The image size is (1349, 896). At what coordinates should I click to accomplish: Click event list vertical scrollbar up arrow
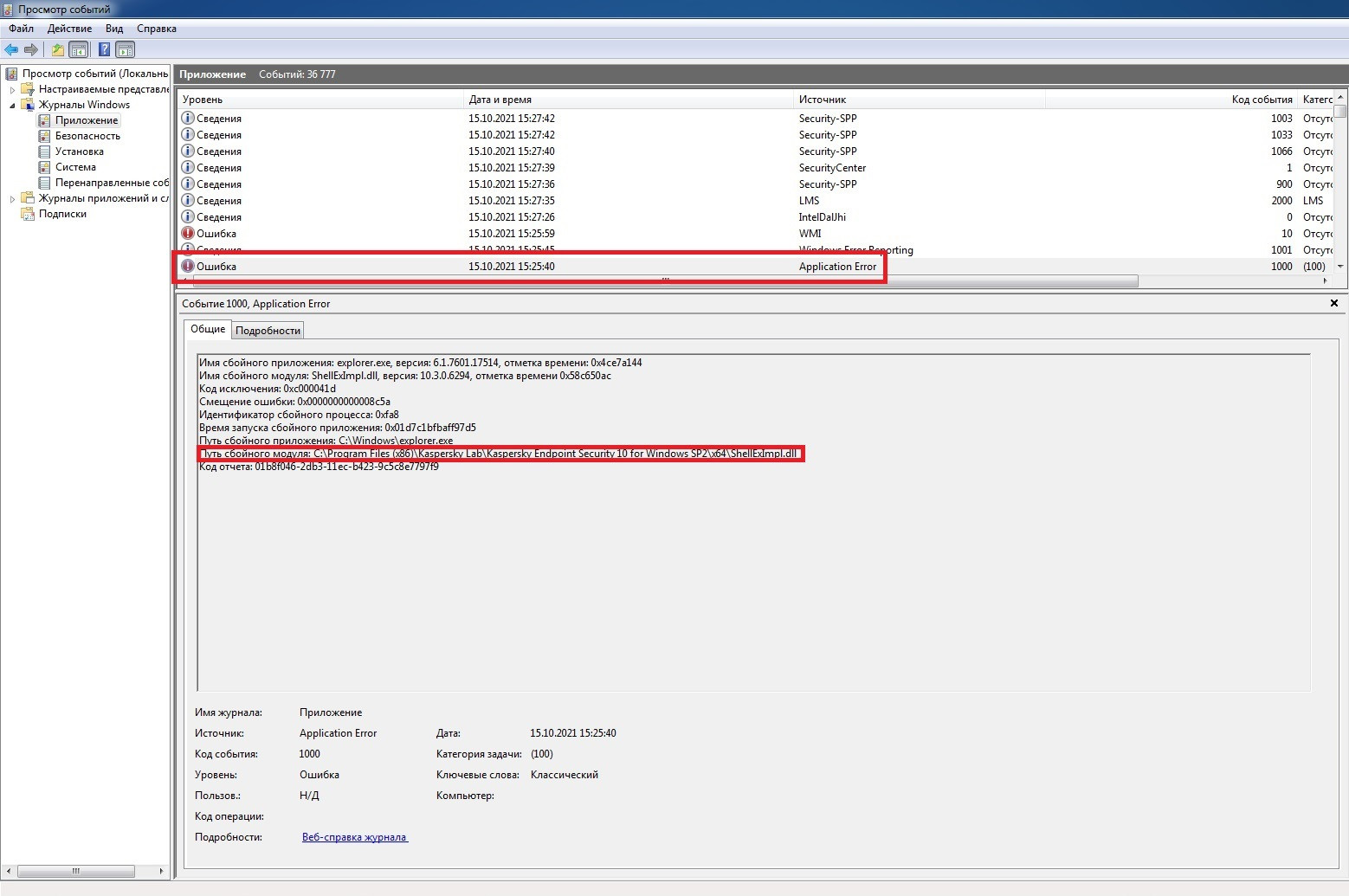point(1340,97)
